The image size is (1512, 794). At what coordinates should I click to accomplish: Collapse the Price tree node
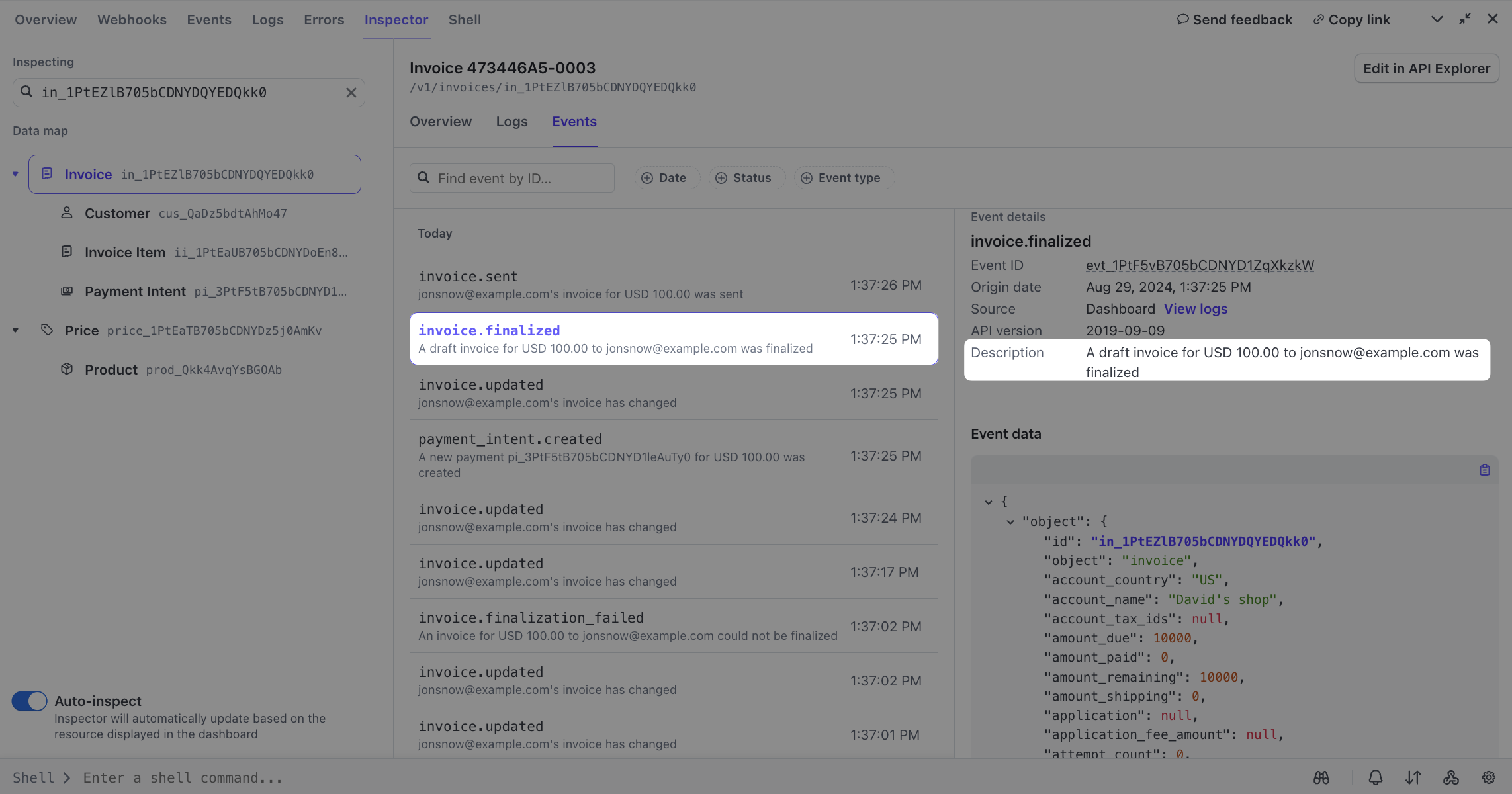15,330
